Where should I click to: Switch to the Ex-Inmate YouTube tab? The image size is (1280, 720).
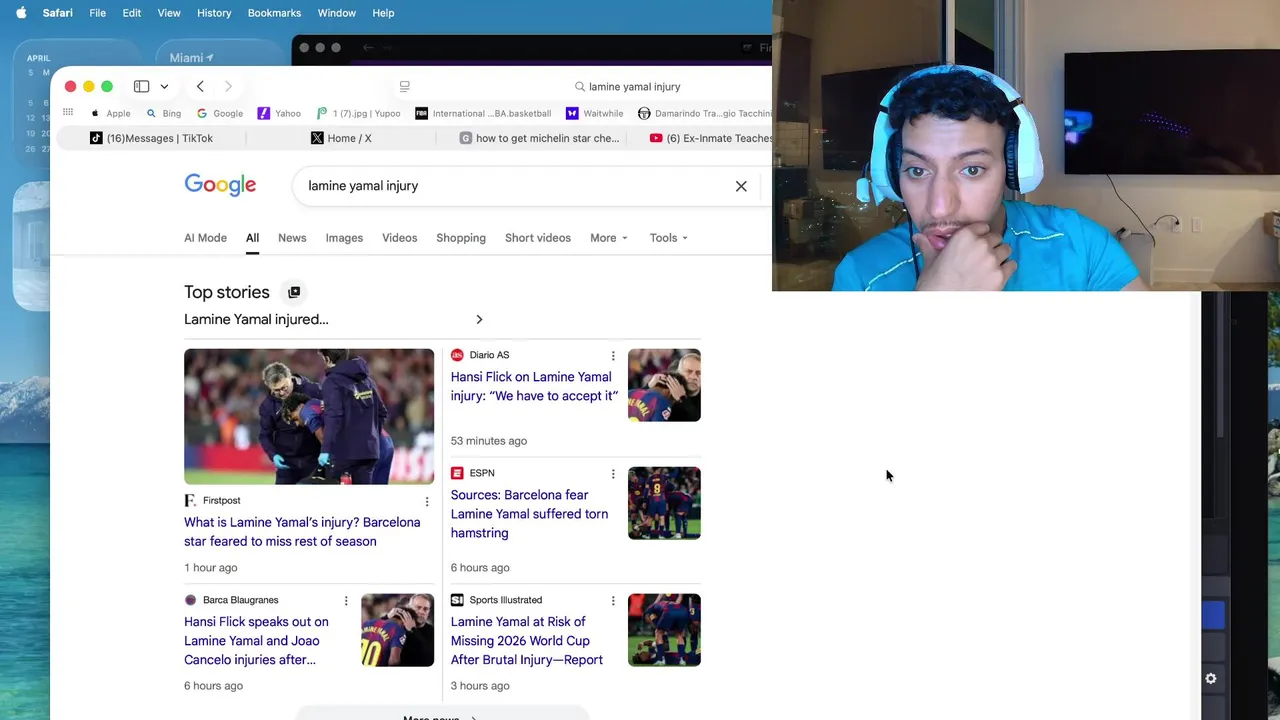(x=710, y=138)
